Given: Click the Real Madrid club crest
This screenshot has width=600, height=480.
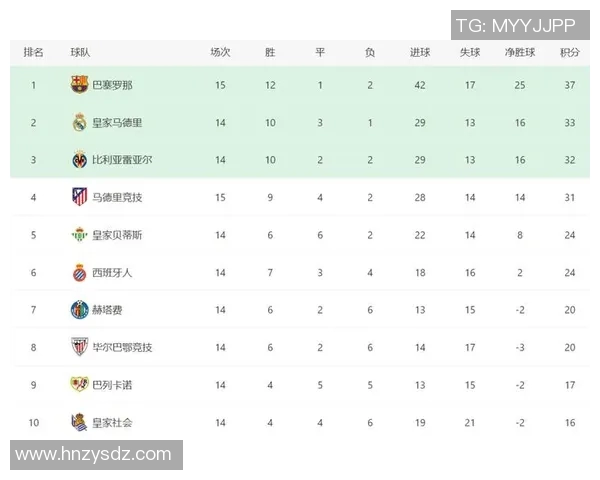Looking at the screenshot, I should tap(79, 123).
